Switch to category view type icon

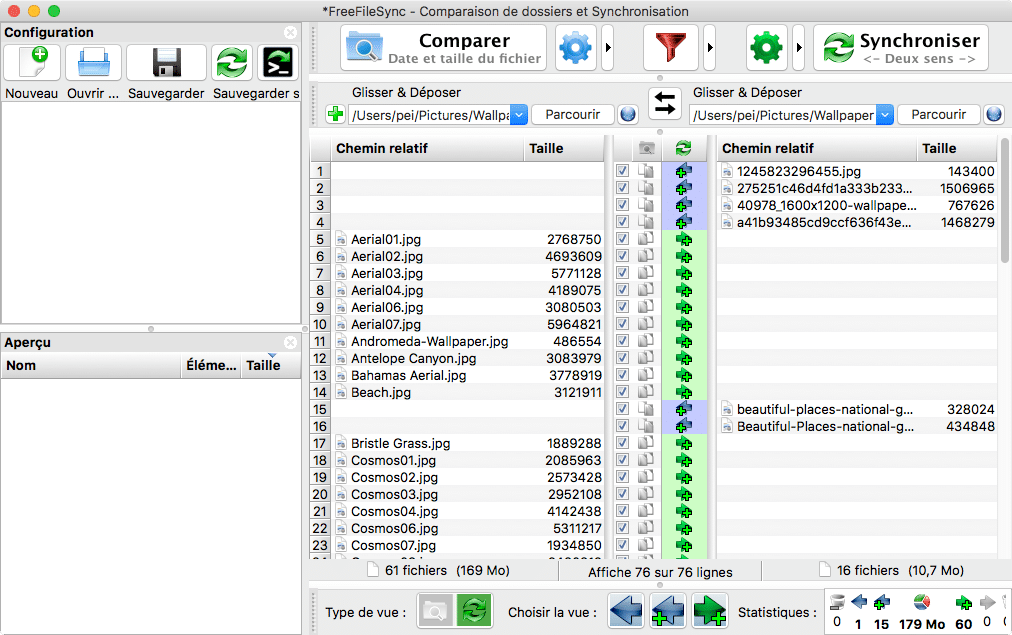[x=436, y=611]
